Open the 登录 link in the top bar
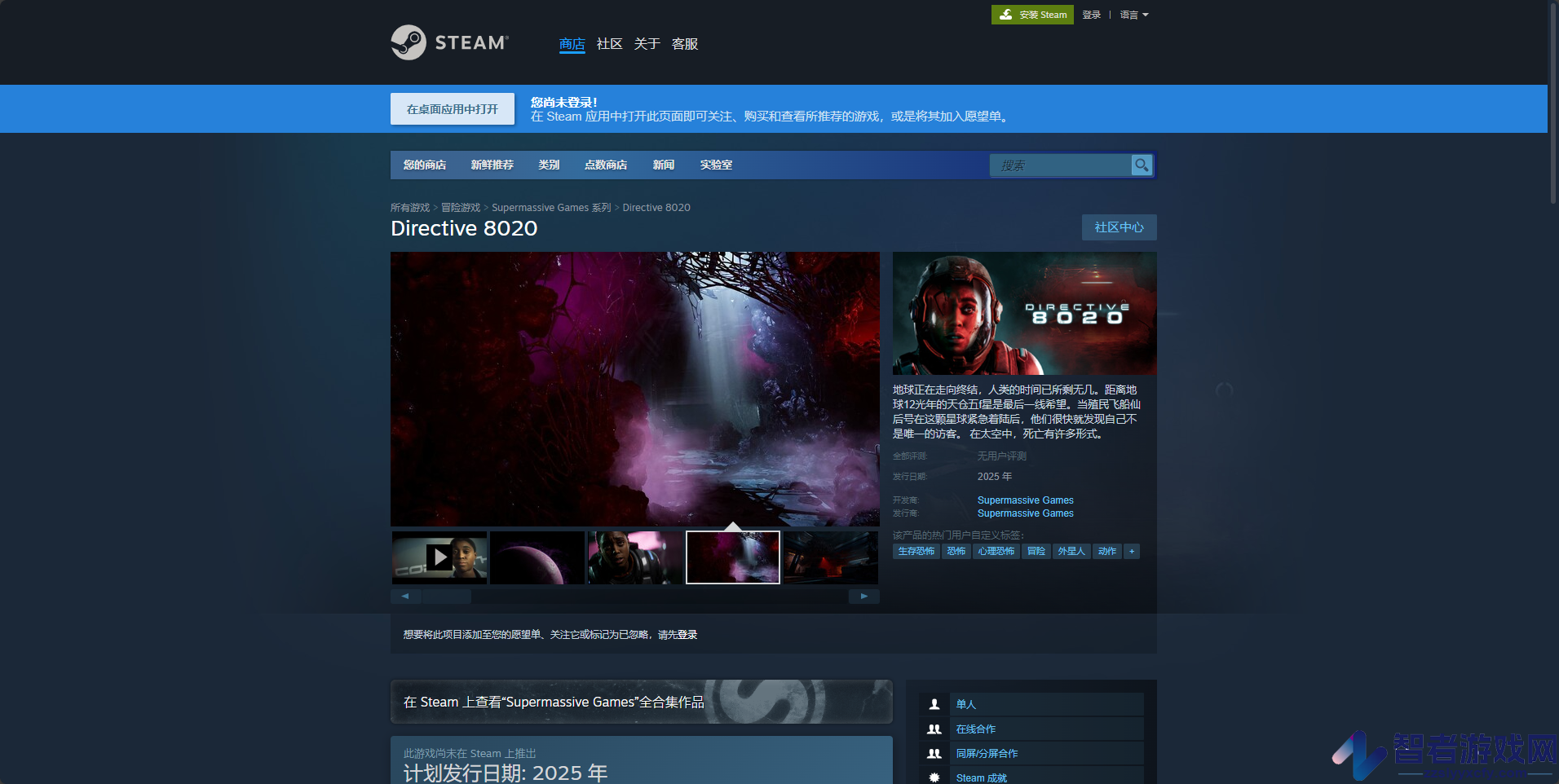1559x784 pixels. pyautogui.click(x=1092, y=15)
